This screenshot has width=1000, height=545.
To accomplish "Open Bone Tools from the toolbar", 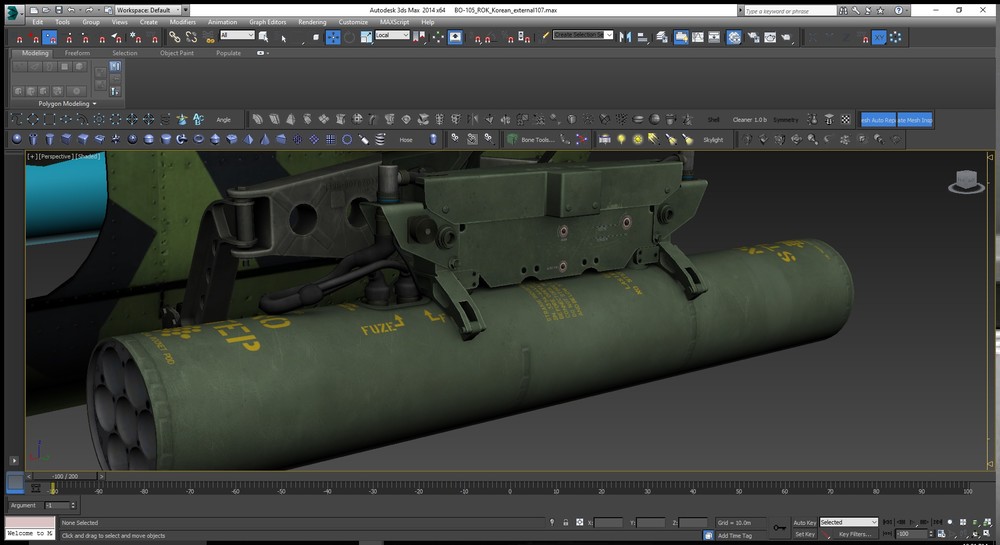I will pos(536,140).
